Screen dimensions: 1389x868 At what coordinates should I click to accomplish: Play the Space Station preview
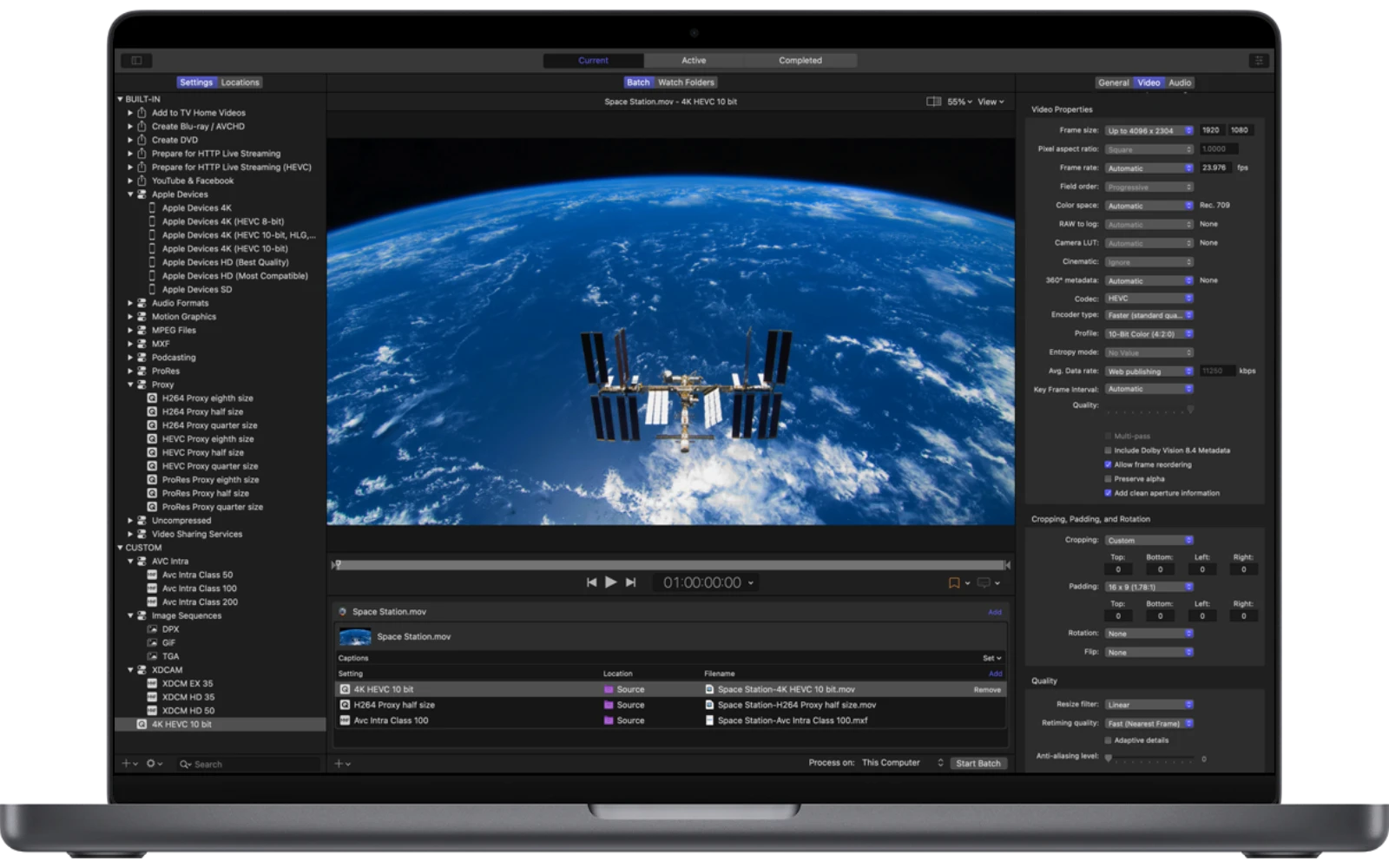[x=611, y=582]
